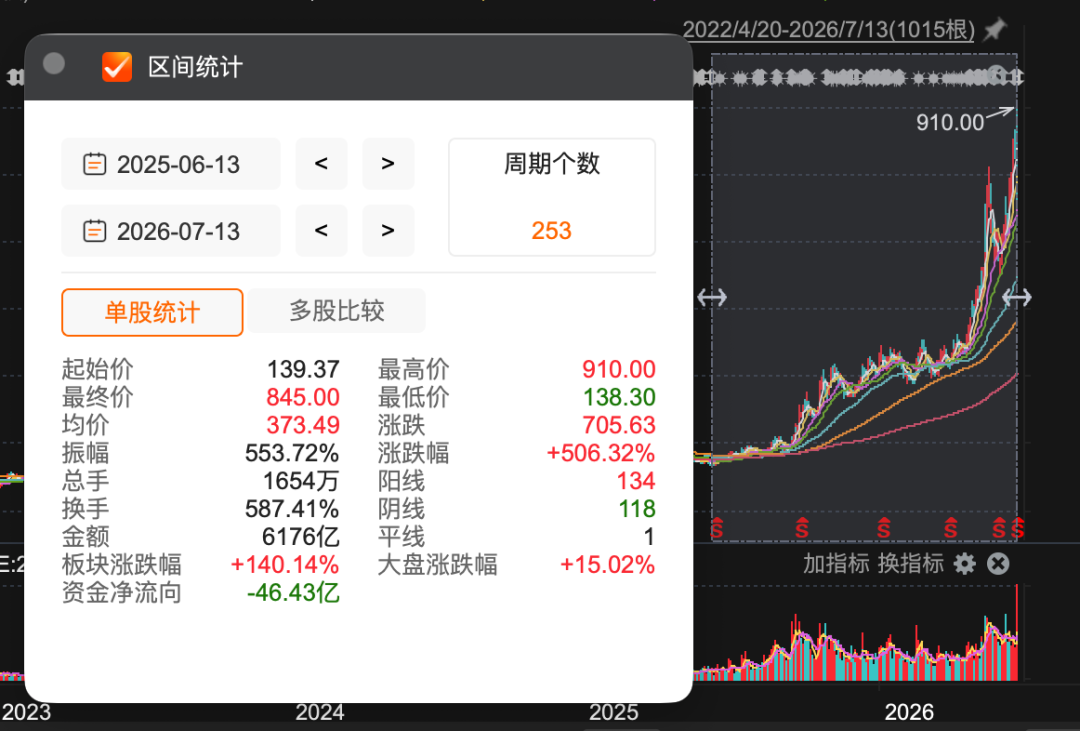1080x731 pixels.
Task: Click the 涨跌幅 value +506.32%
Action: pos(601,453)
